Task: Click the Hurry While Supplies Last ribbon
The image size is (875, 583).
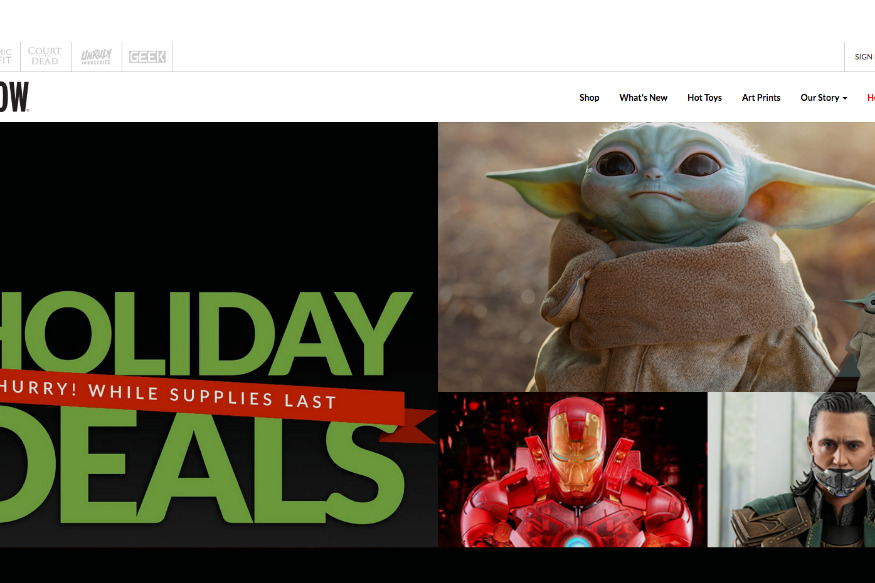Action: 202,397
